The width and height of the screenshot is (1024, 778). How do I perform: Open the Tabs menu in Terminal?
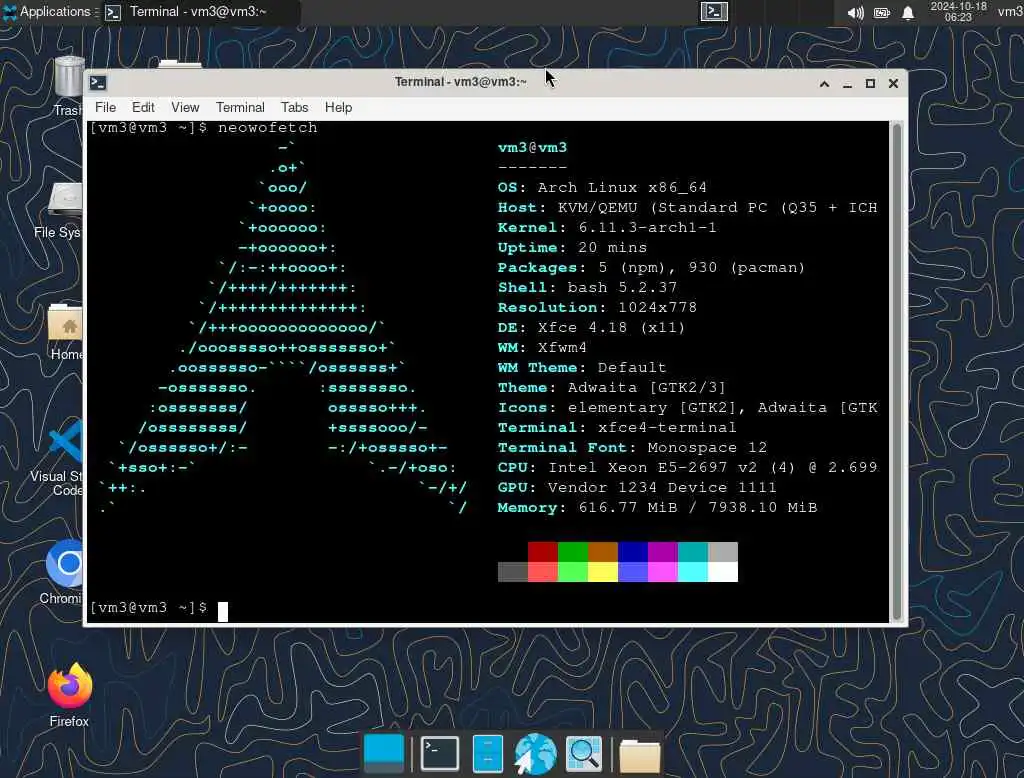tap(295, 107)
